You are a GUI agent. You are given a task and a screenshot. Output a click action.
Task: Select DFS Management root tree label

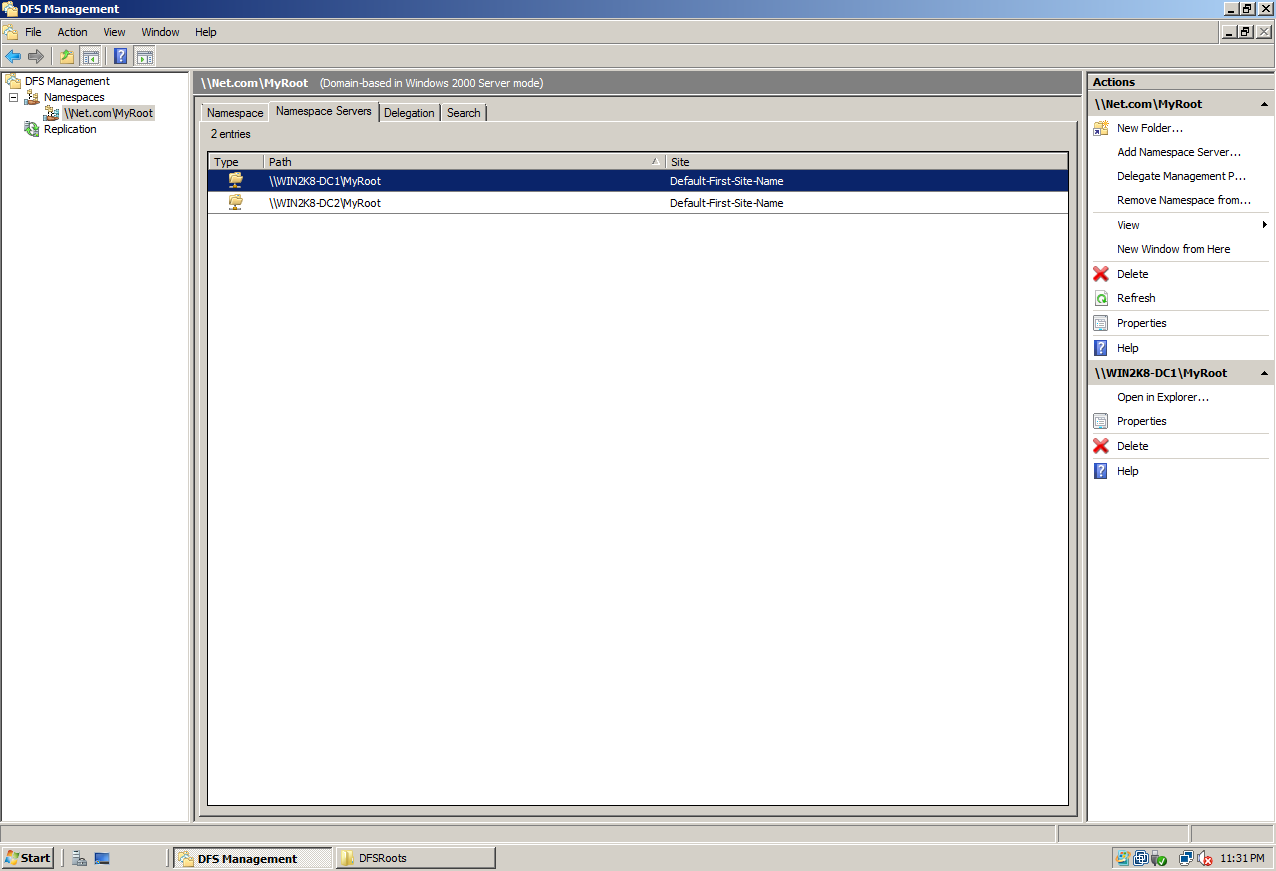(67, 81)
